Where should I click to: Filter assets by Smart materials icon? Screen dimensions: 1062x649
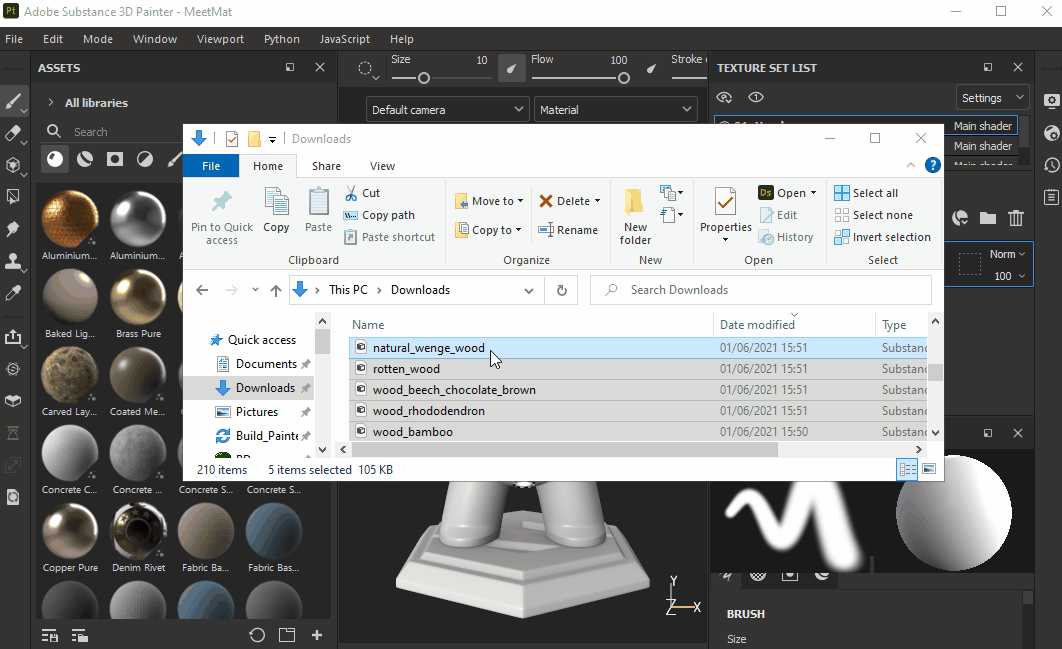(x=85, y=159)
